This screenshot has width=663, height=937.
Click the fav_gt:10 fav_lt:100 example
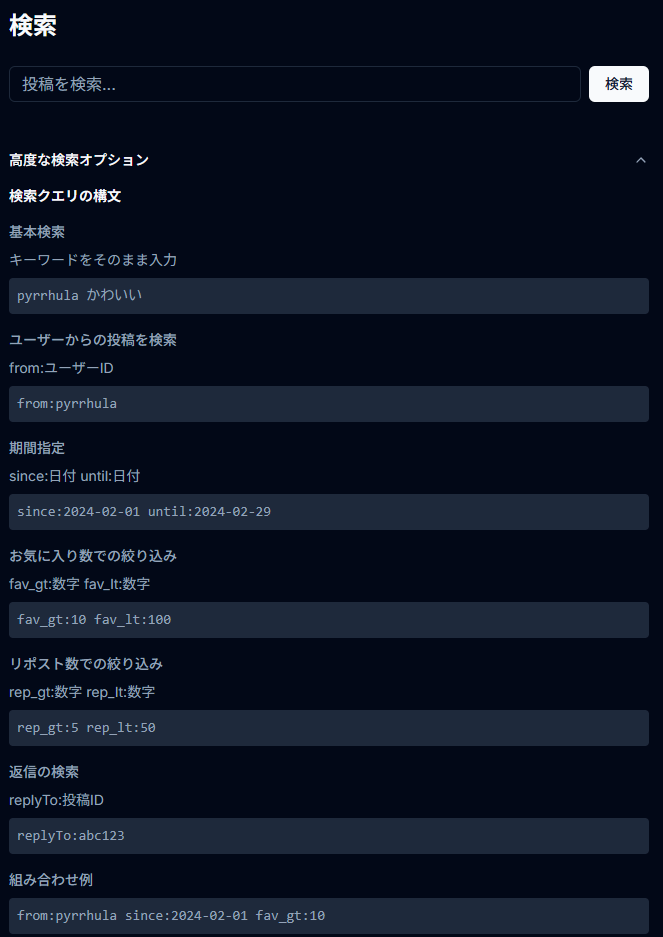(328, 619)
